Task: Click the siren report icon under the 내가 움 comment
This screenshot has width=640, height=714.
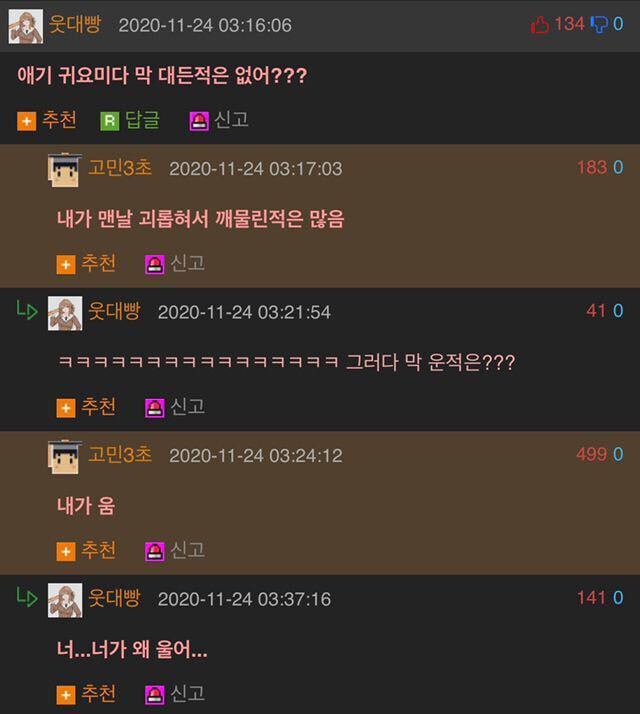Action: [x=154, y=551]
